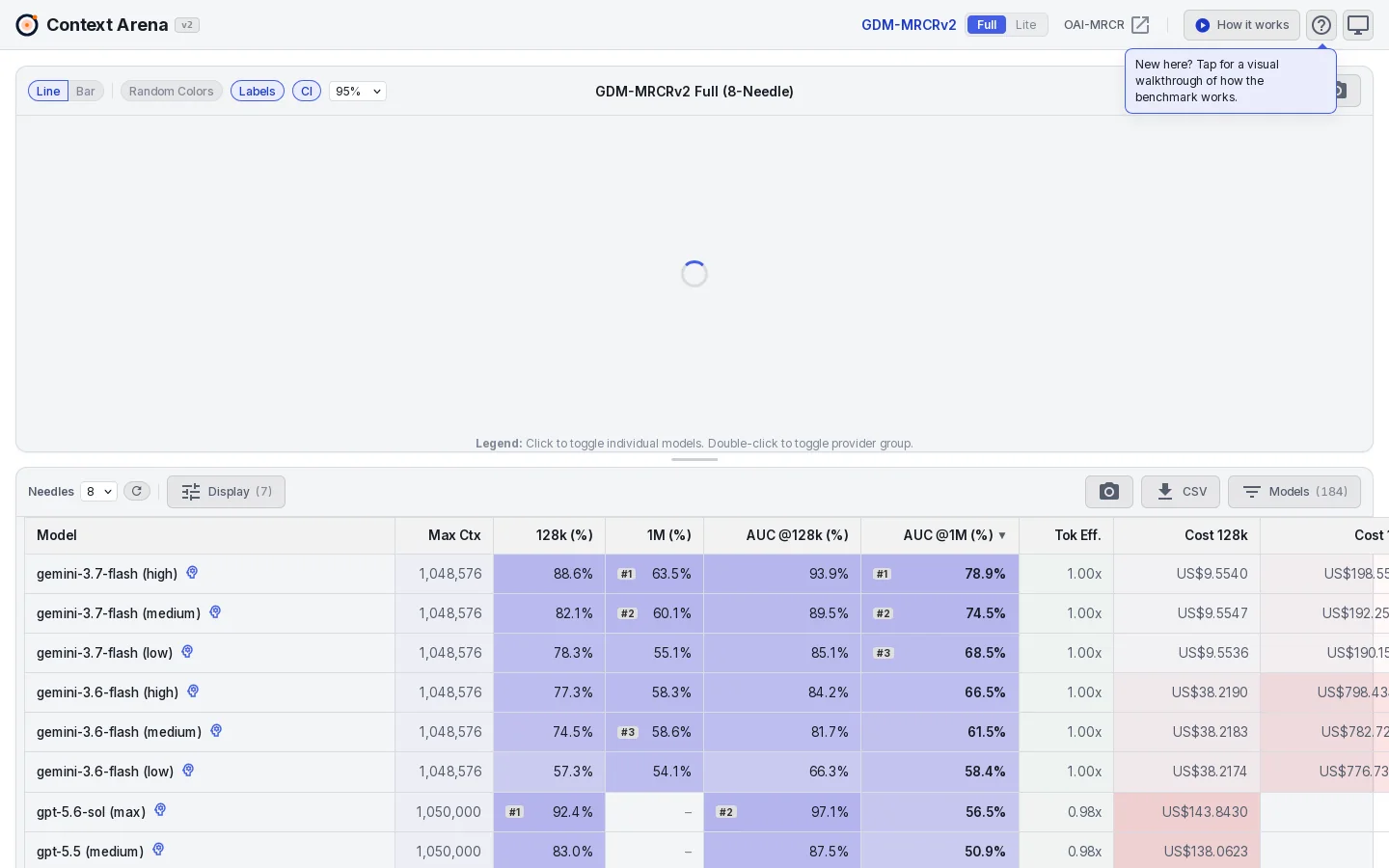This screenshot has height=868, width=1389.
Task: Take table screenshot with camera icon
Action: pyautogui.click(x=1109, y=492)
